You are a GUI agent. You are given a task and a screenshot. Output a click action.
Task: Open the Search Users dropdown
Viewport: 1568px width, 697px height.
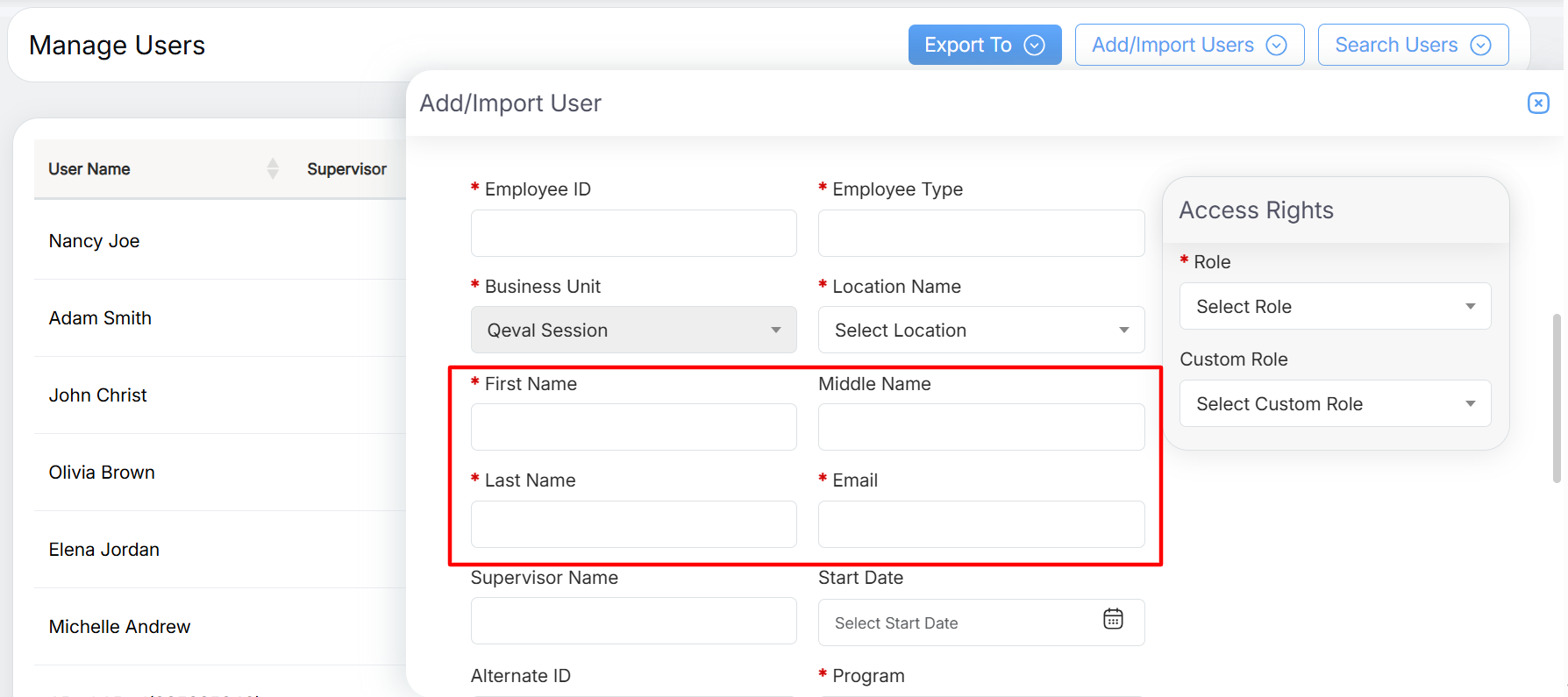(1412, 45)
